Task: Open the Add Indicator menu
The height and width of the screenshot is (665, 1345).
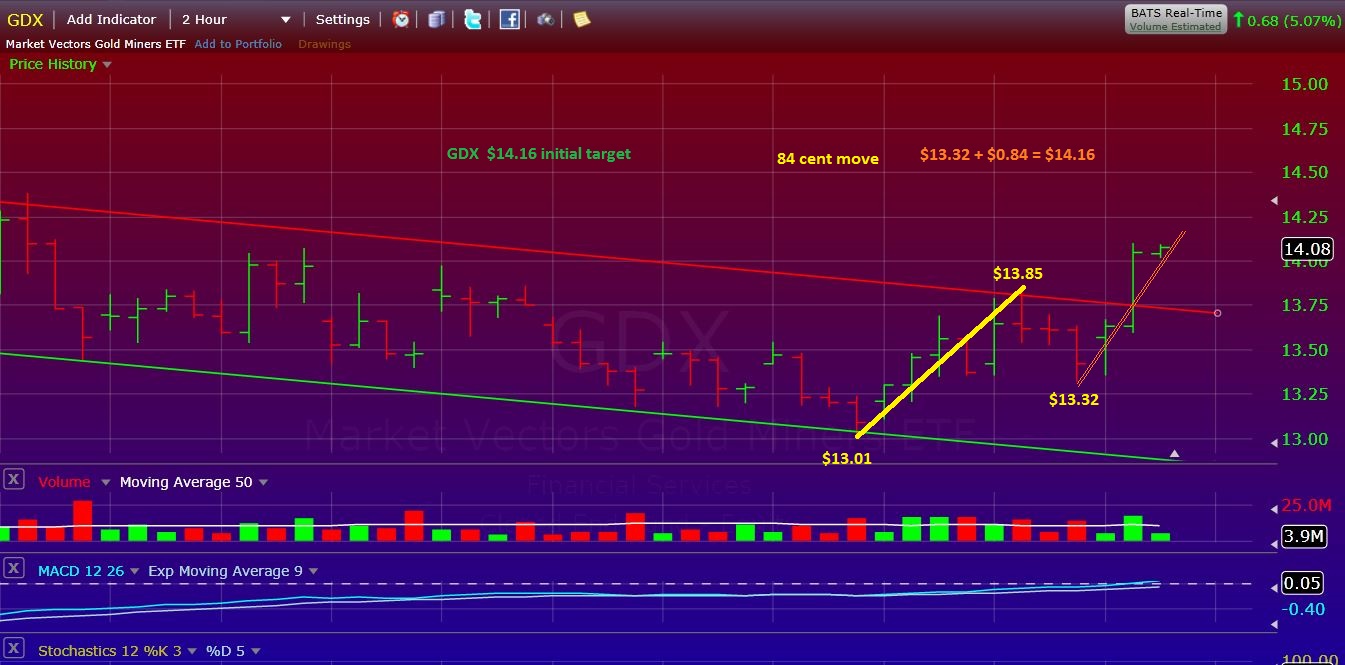Action: tap(111, 19)
